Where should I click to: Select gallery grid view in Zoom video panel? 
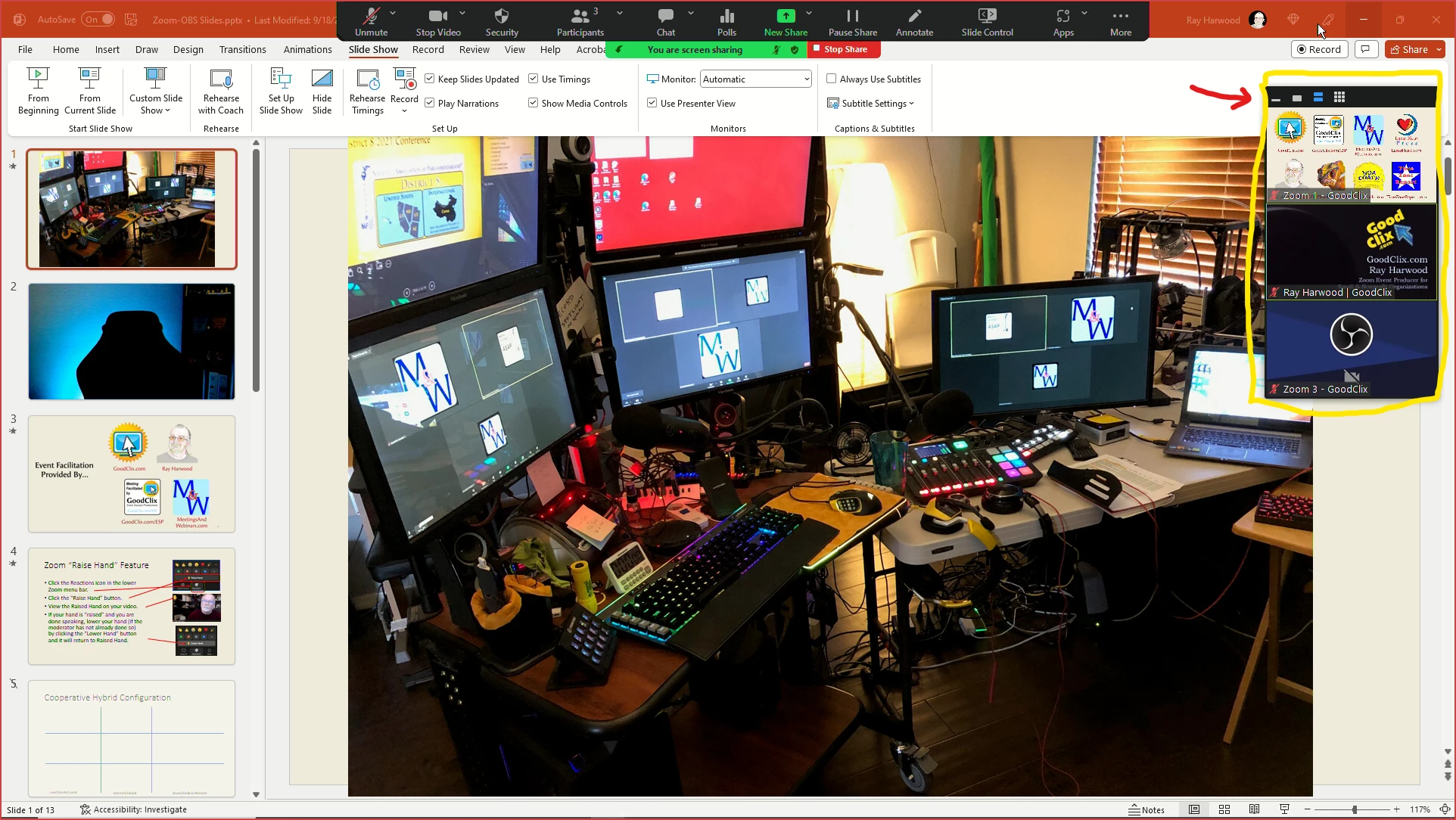(1339, 97)
